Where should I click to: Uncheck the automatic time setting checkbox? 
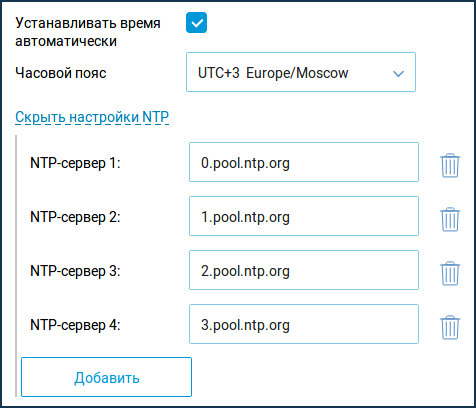click(x=196, y=23)
